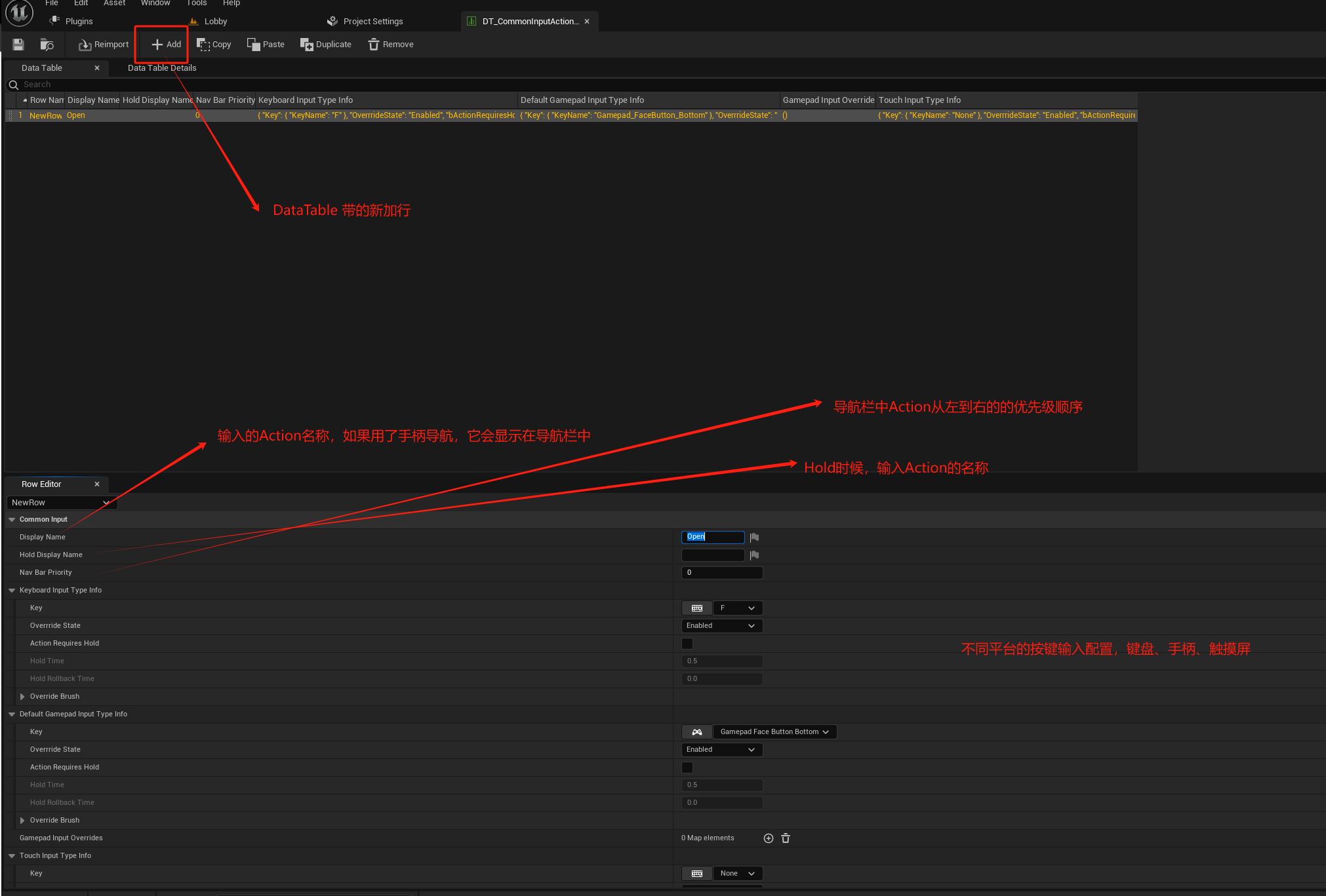1326x896 pixels.
Task: Enable Keyboard Action Requires Hold checkbox
Action: point(687,644)
